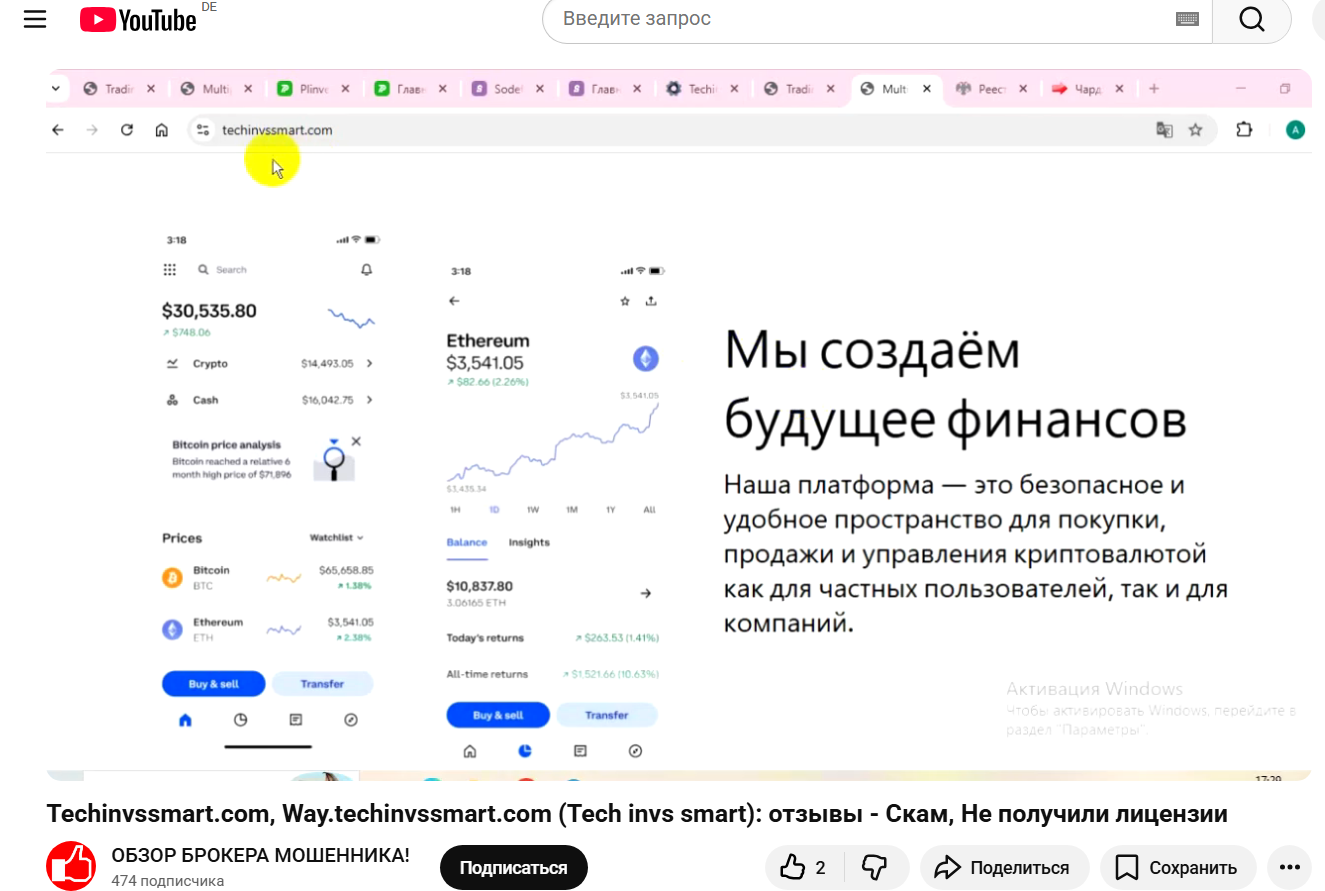Screen dimensions: 1325x891
Task: Select the 1H chart range
Action: (x=455, y=510)
